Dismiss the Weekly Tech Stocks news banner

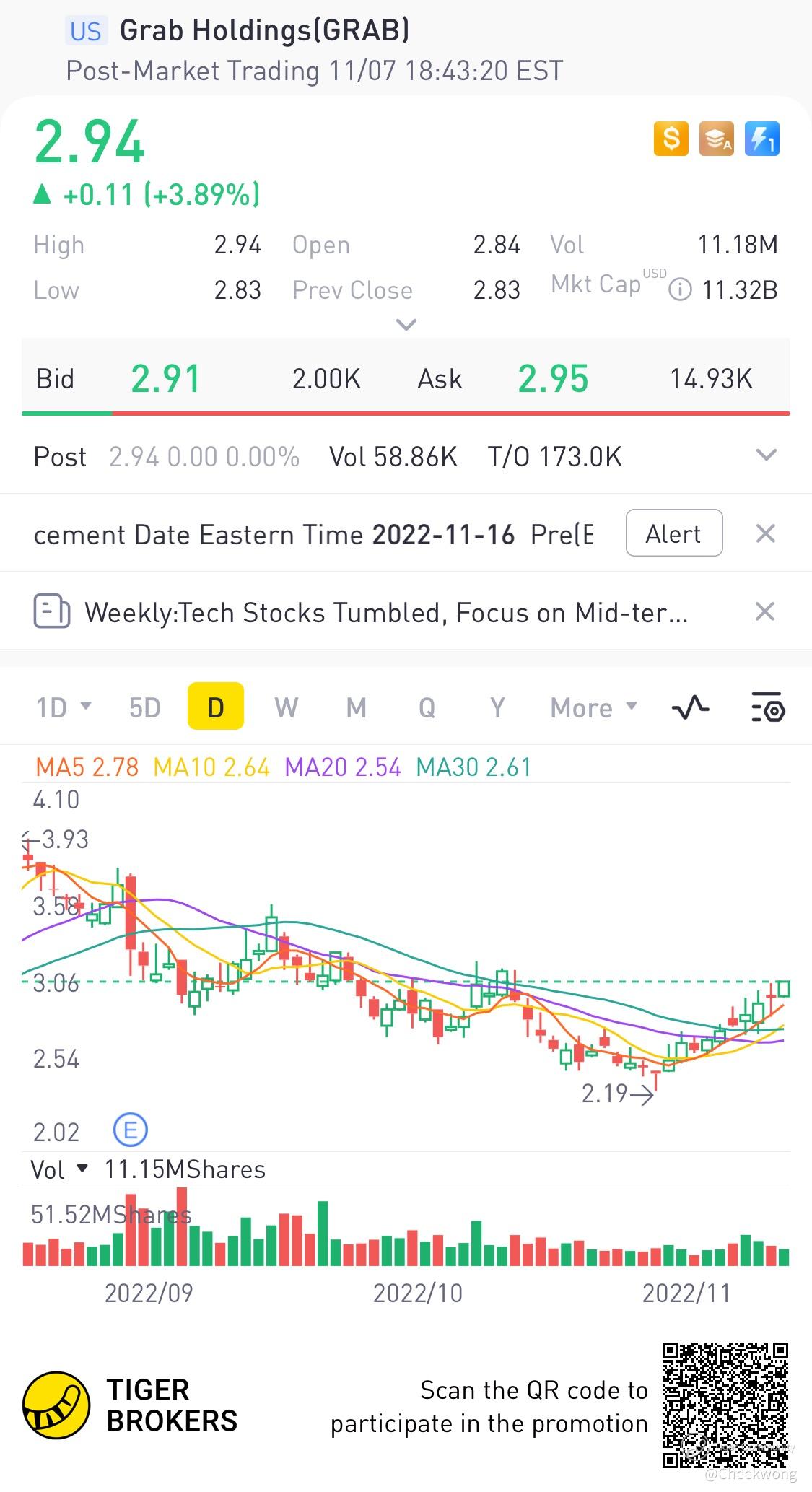pyautogui.click(x=765, y=611)
